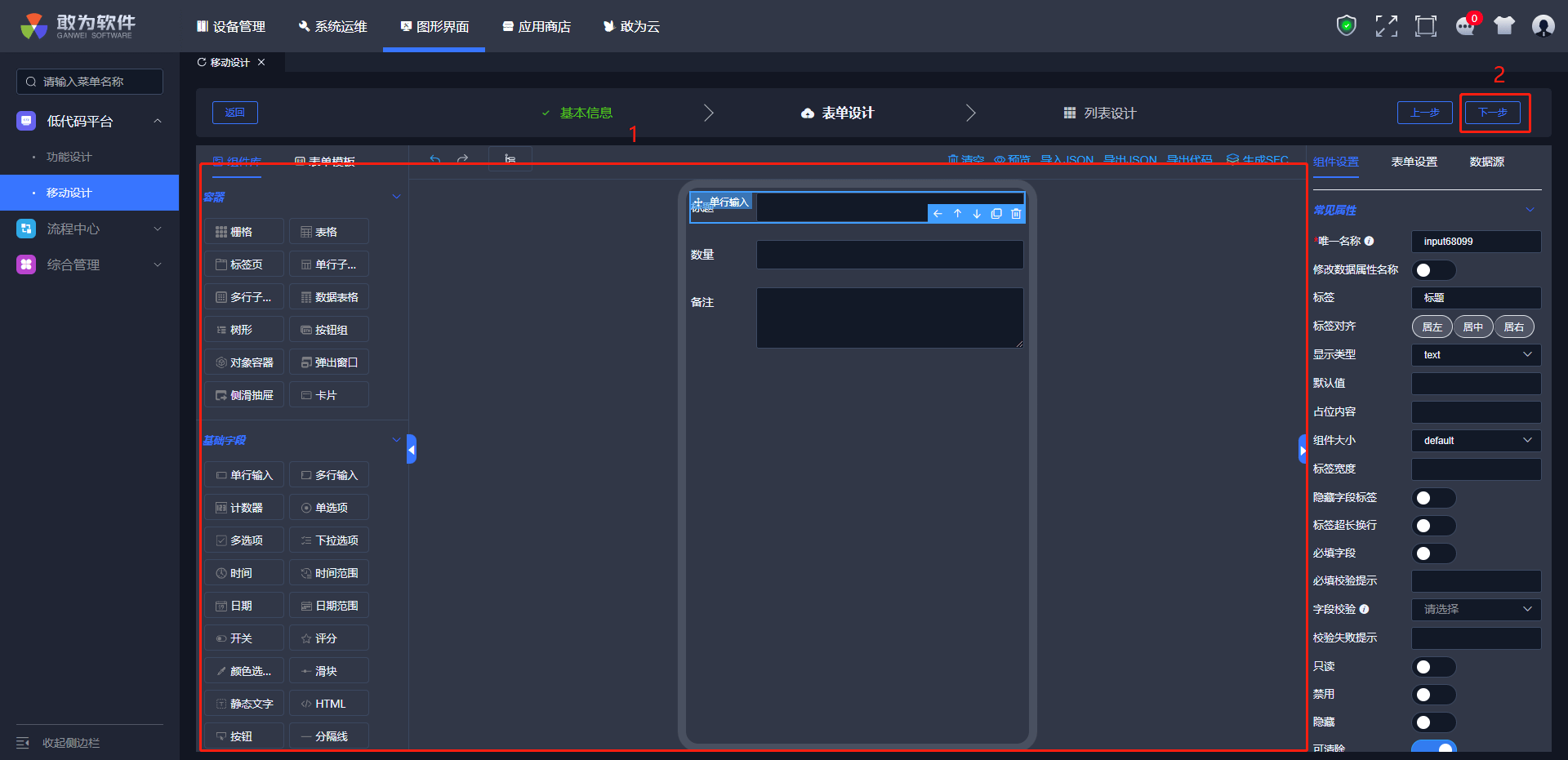The image size is (1568, 760).
Task: Click the redo arrow in the toolbar
Action: (x=463, y=159)
